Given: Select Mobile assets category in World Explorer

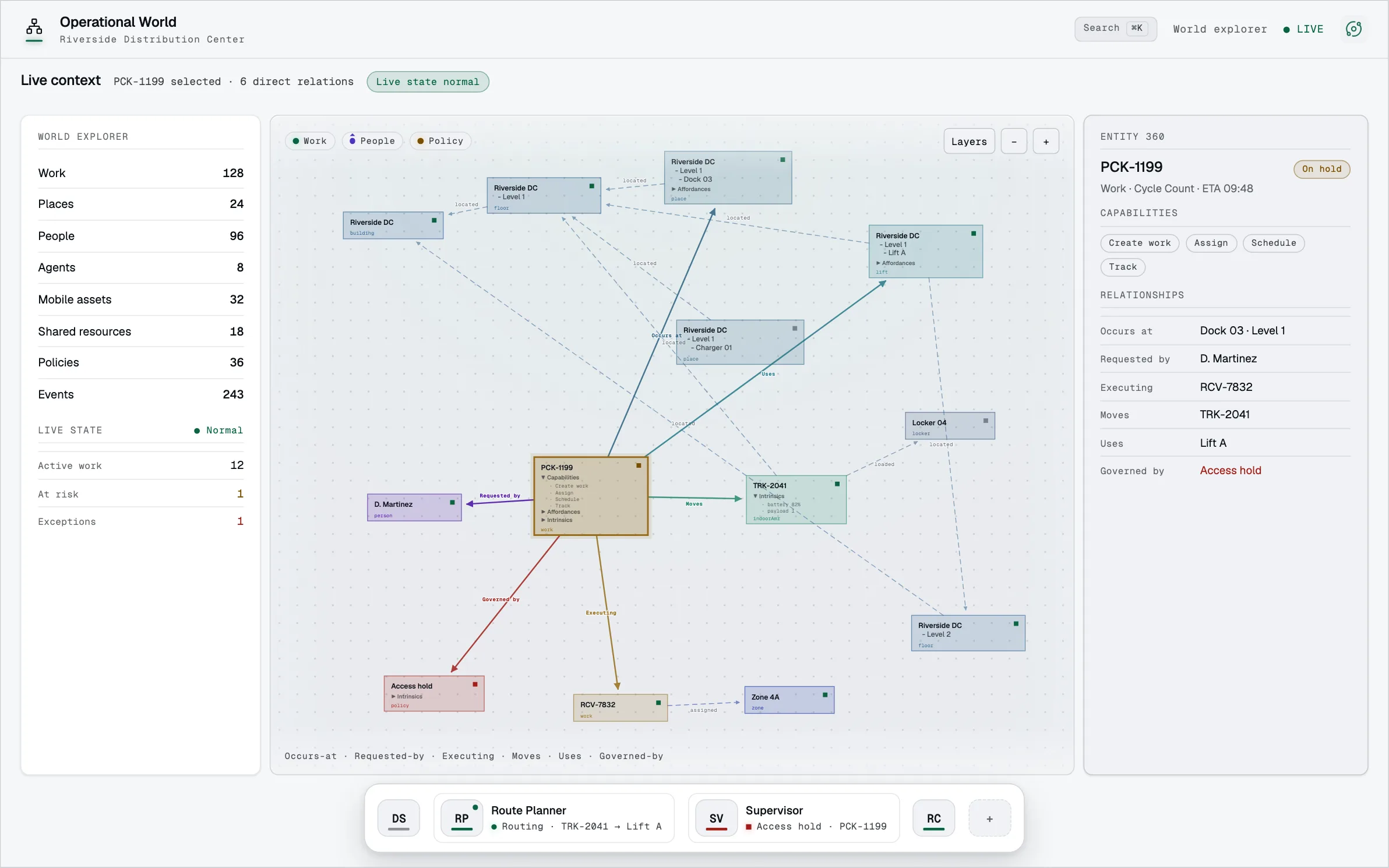Looking at the screenshot, I should (x=140, y=299).
